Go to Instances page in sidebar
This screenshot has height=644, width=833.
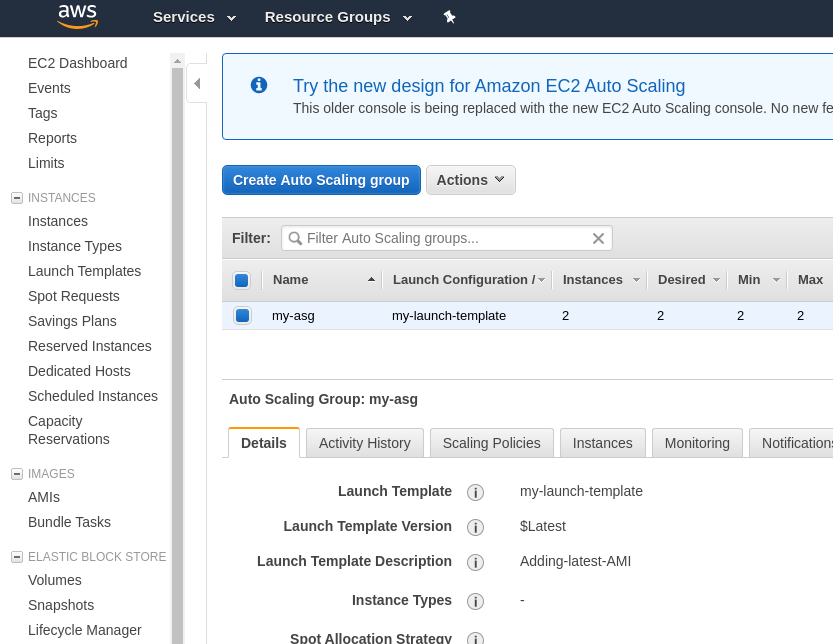point(58,221)
